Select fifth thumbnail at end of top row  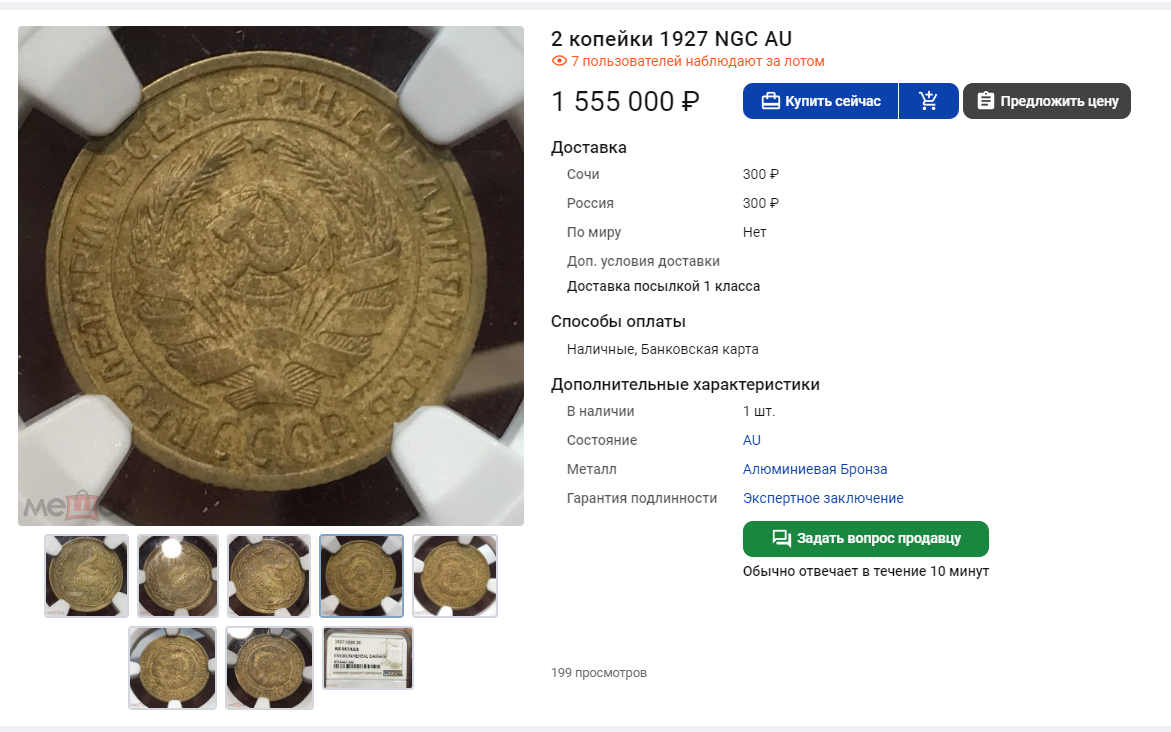click(x=455, y=576)
